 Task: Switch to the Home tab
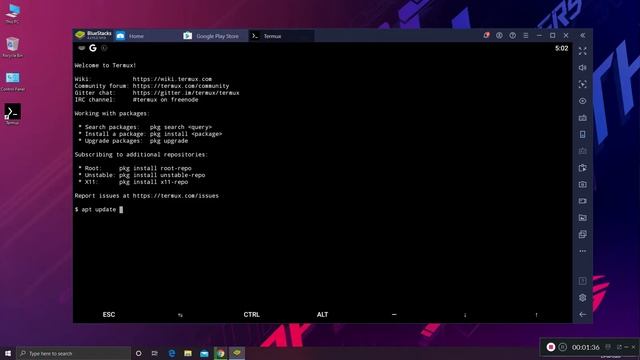tap(147, 36)
